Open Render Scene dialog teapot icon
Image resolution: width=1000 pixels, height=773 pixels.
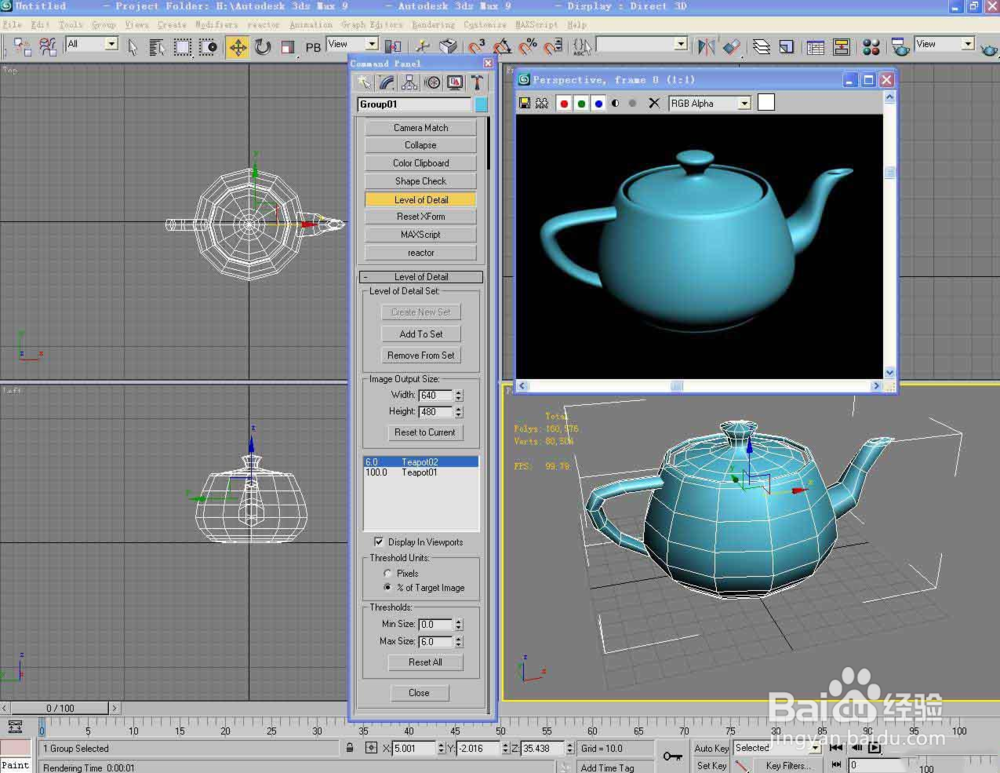coord(900,47)
